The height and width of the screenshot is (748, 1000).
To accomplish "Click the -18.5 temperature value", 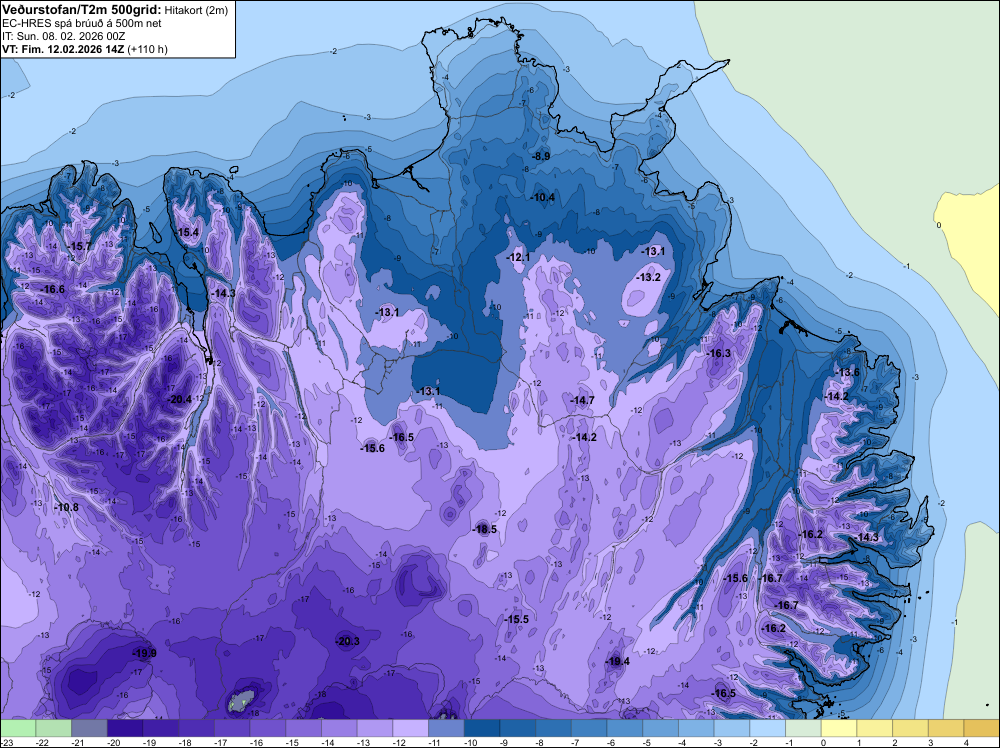I will tap(485, 529).
